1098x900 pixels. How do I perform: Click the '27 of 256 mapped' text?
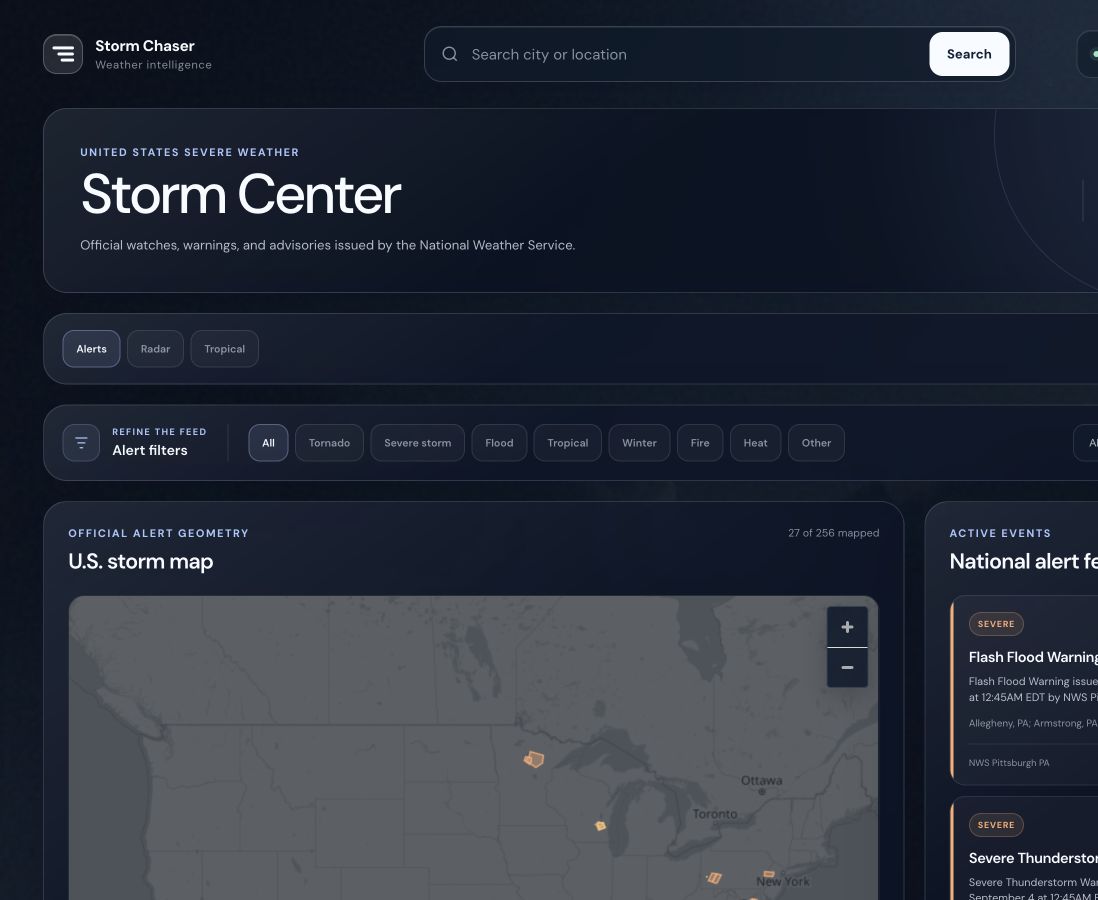[833, 533]
